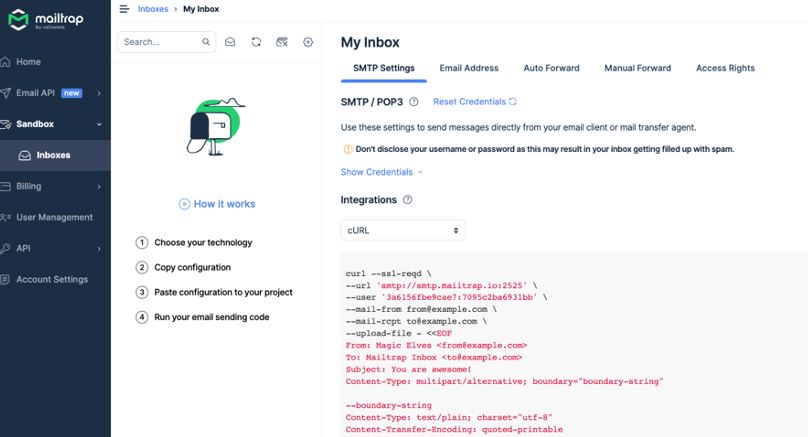808x437 pixels.
Task: Click the My Inbox page heading
Action: (x=370, y=42)
